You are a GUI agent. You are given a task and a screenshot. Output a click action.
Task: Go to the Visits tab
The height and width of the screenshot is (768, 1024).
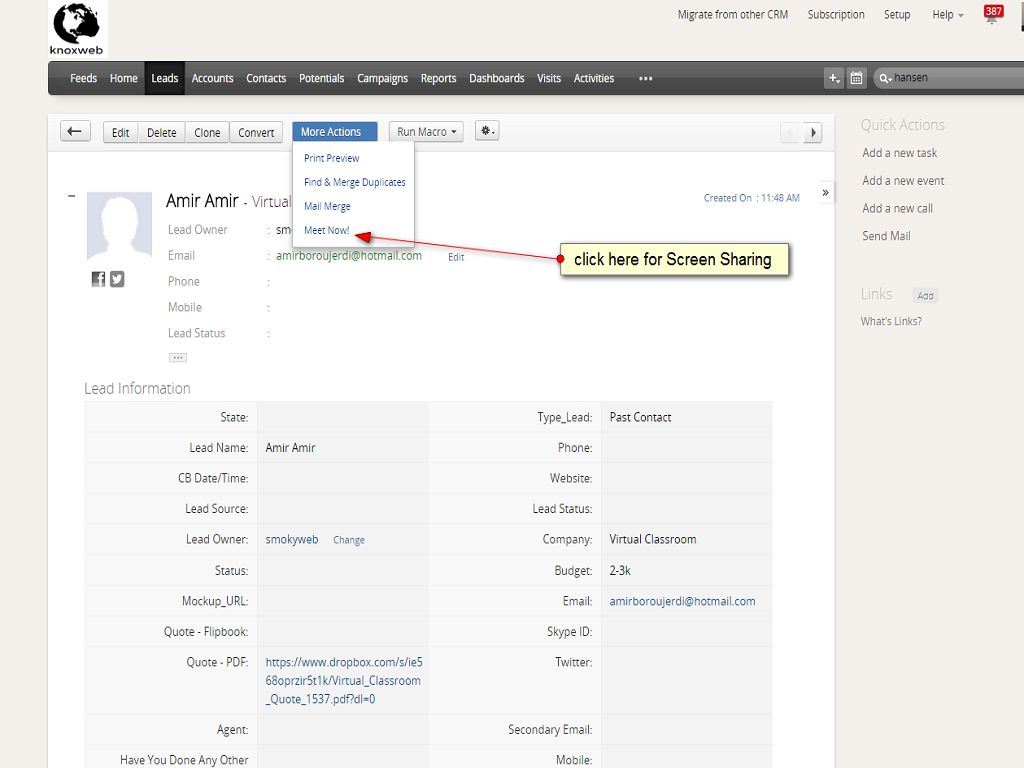[549, 78]
